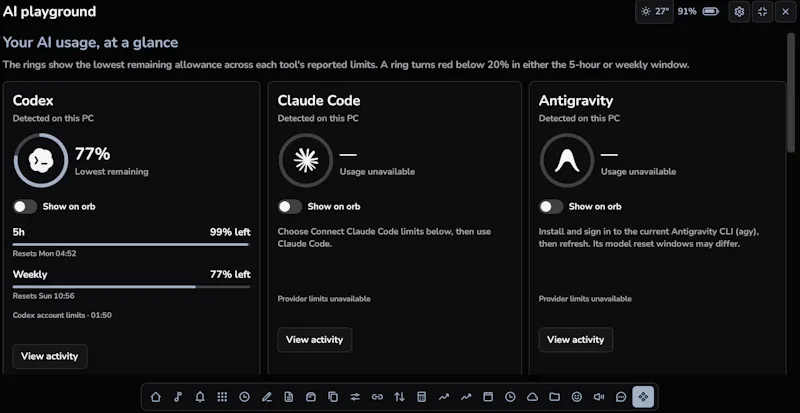
Task: Open the copy clipboard icon in the dock
Action: [x=333, y=397]
